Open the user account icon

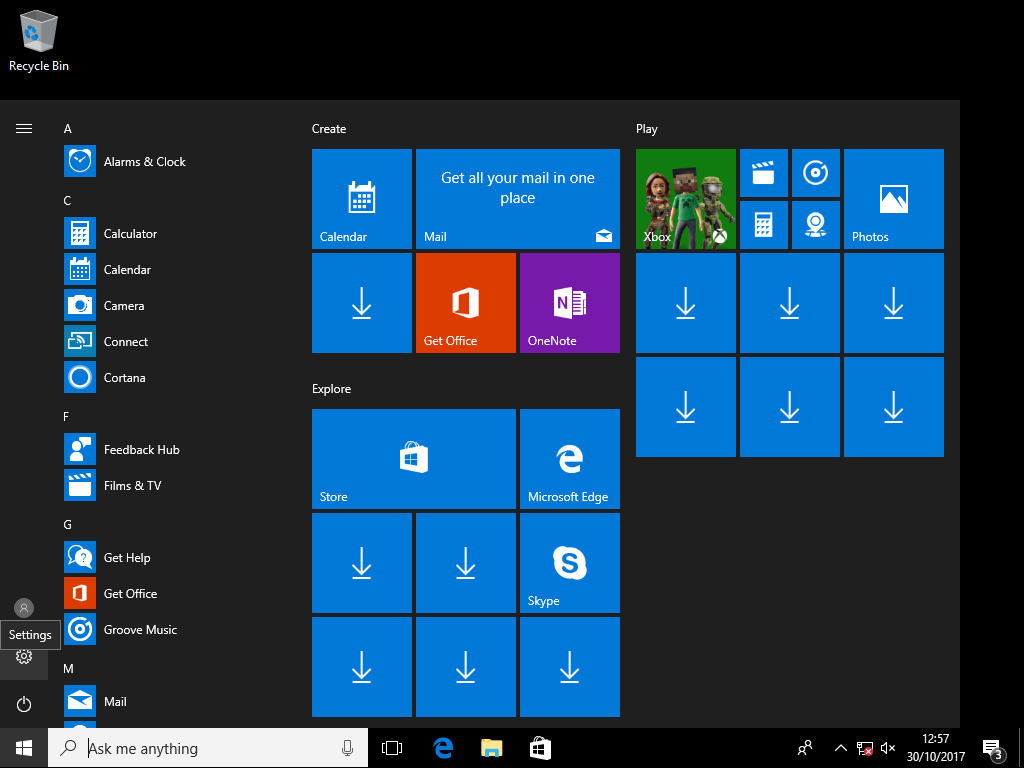[x=24, y=608]
